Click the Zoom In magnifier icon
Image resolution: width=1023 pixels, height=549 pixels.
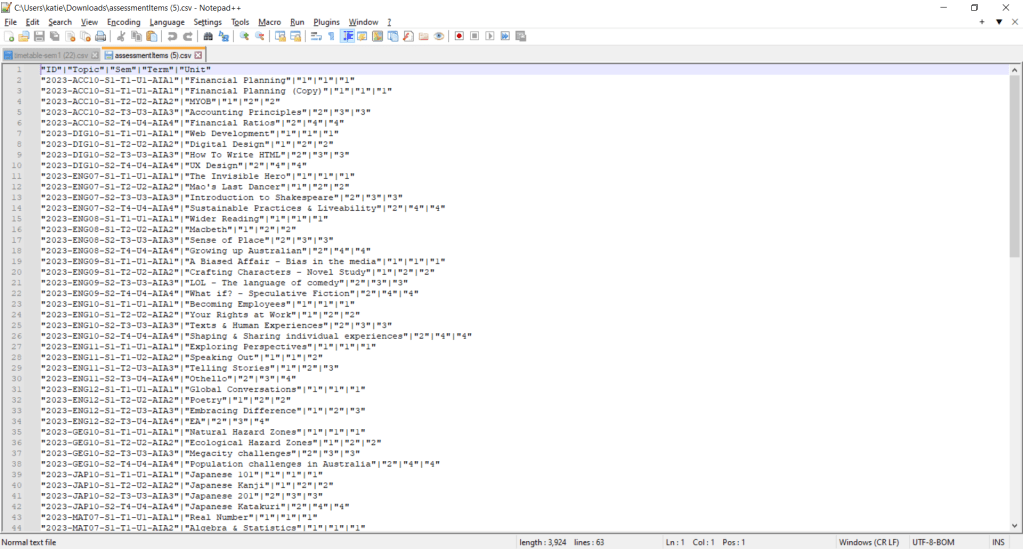(244, 36)
